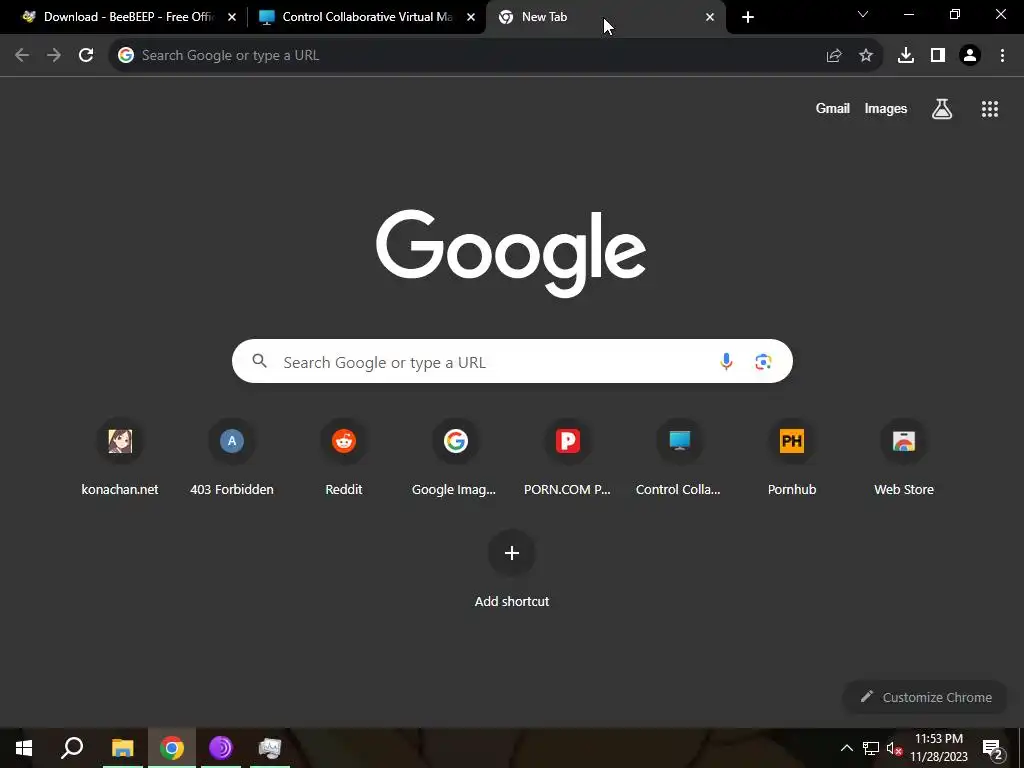Expand the tab search chevron
Image resolution: width=1024 pixels, height=768 pixels.
tap(863, 14)
